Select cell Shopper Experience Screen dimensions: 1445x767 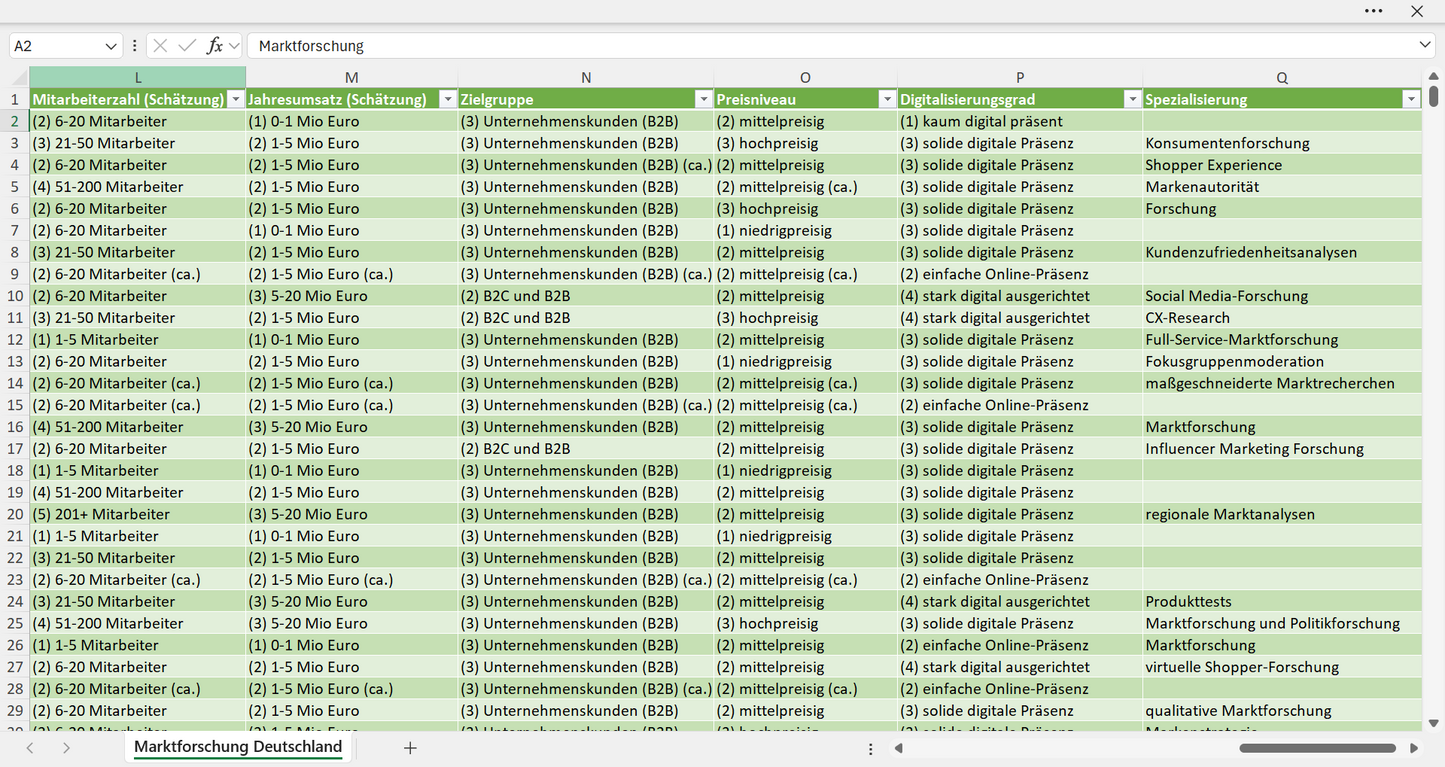(x=1282, y=165)
